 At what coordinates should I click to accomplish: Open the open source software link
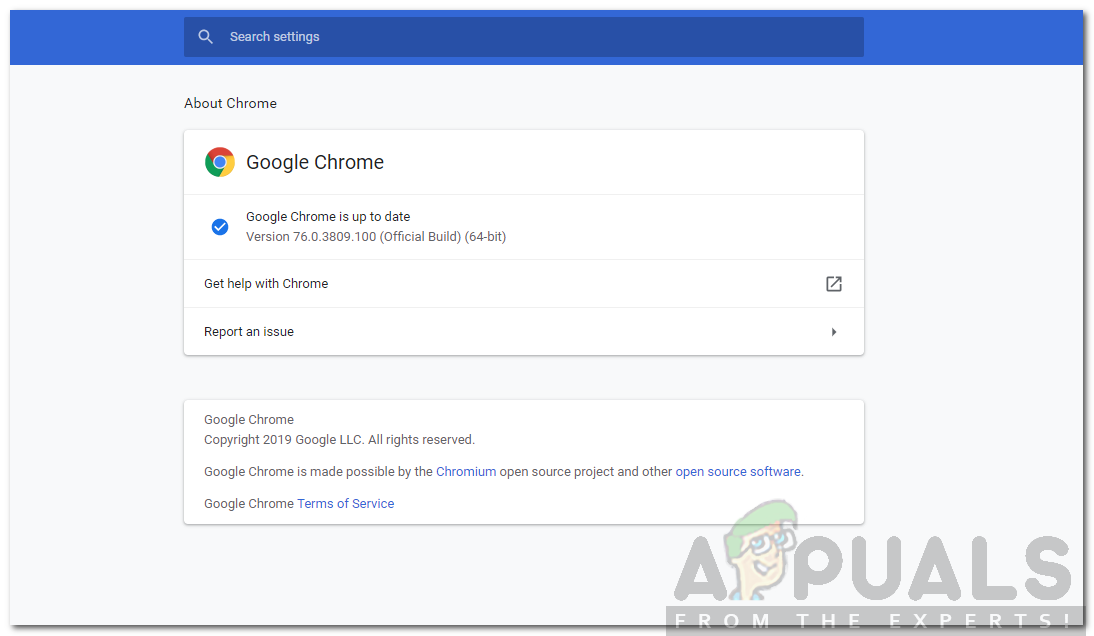[x=738, y=471]
